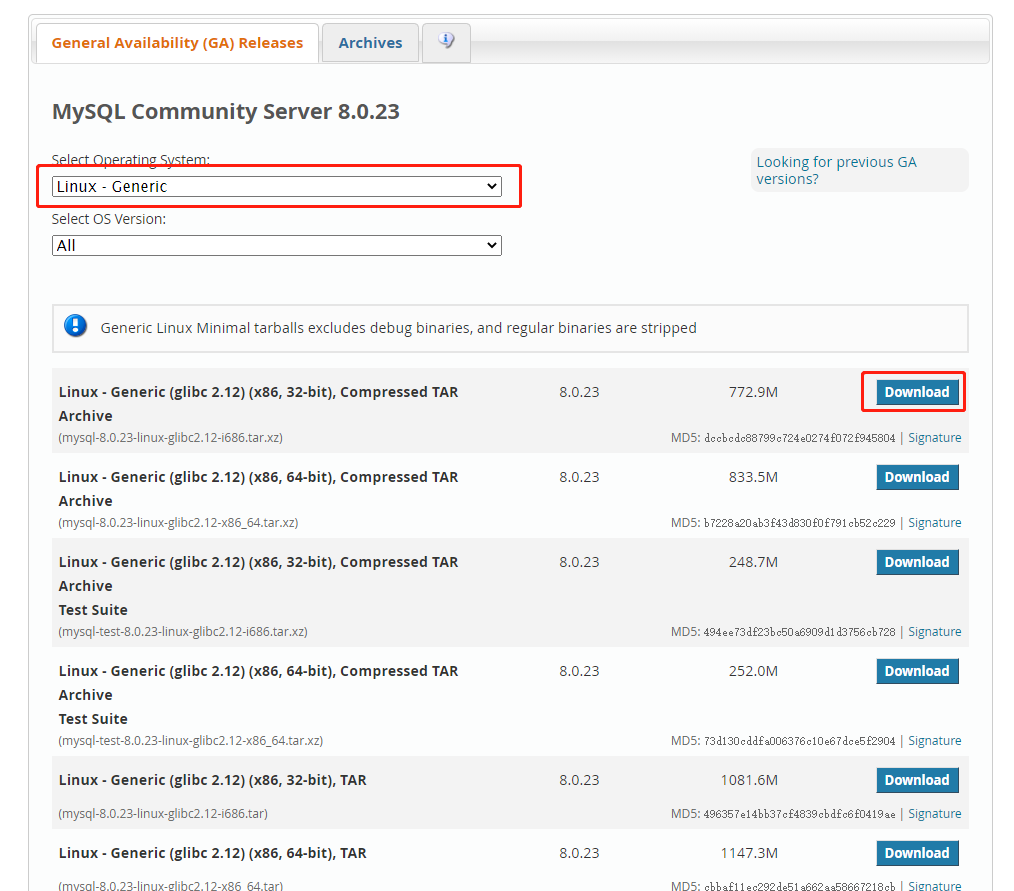Click the Generic Linux Minimal tarballs notice text
1014x891 pixels.
398,328
